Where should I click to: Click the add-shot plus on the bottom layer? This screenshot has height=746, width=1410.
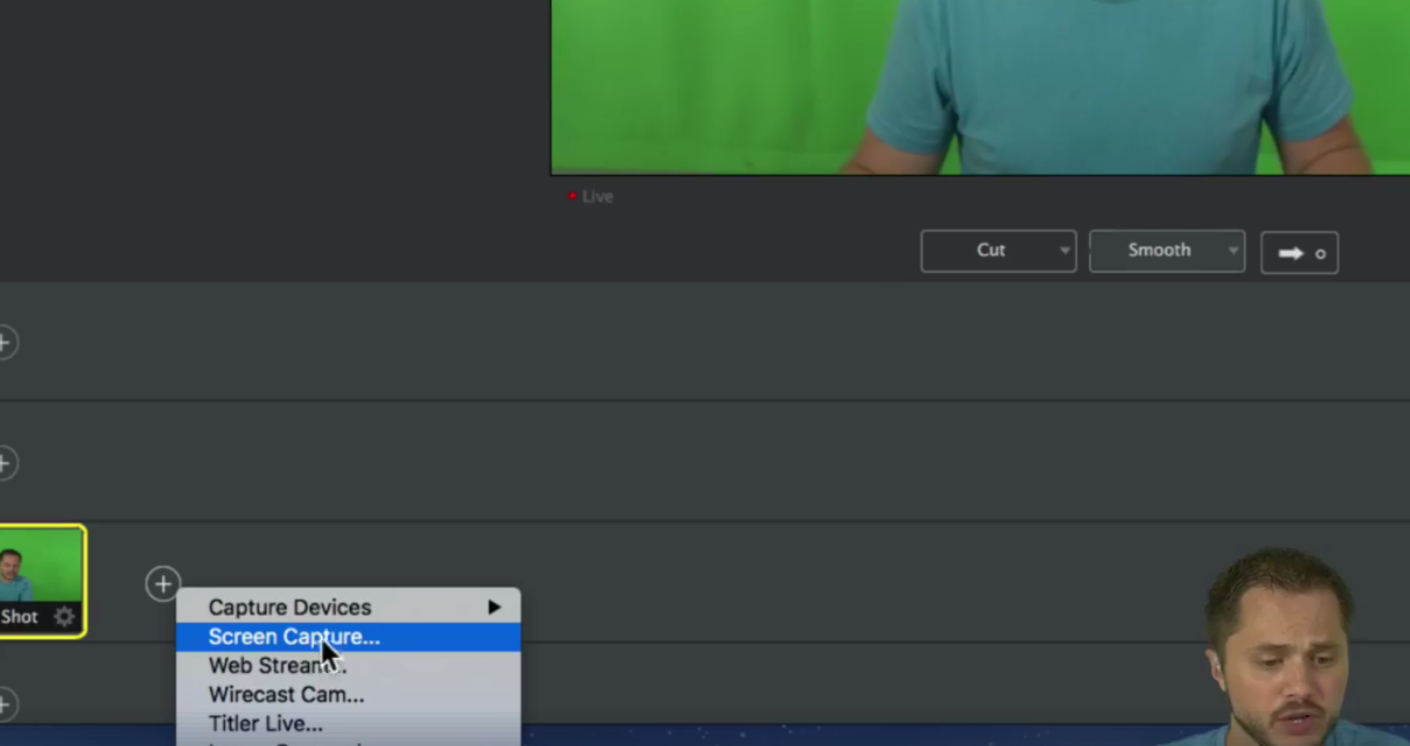pos(6,705)
